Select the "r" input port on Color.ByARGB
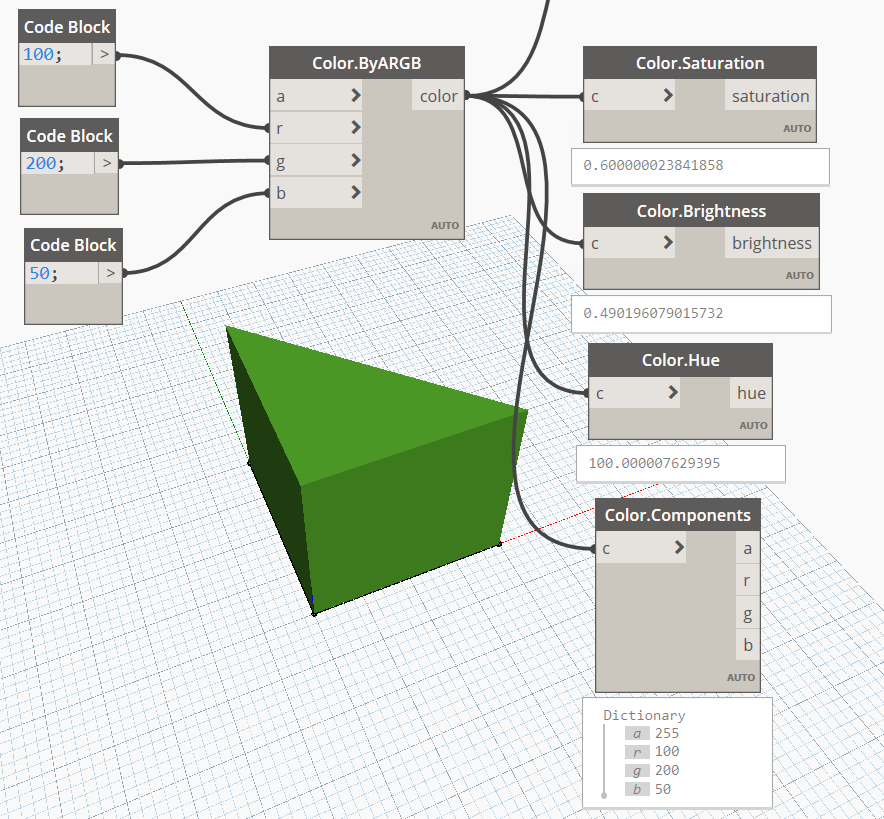 [316, 128]
